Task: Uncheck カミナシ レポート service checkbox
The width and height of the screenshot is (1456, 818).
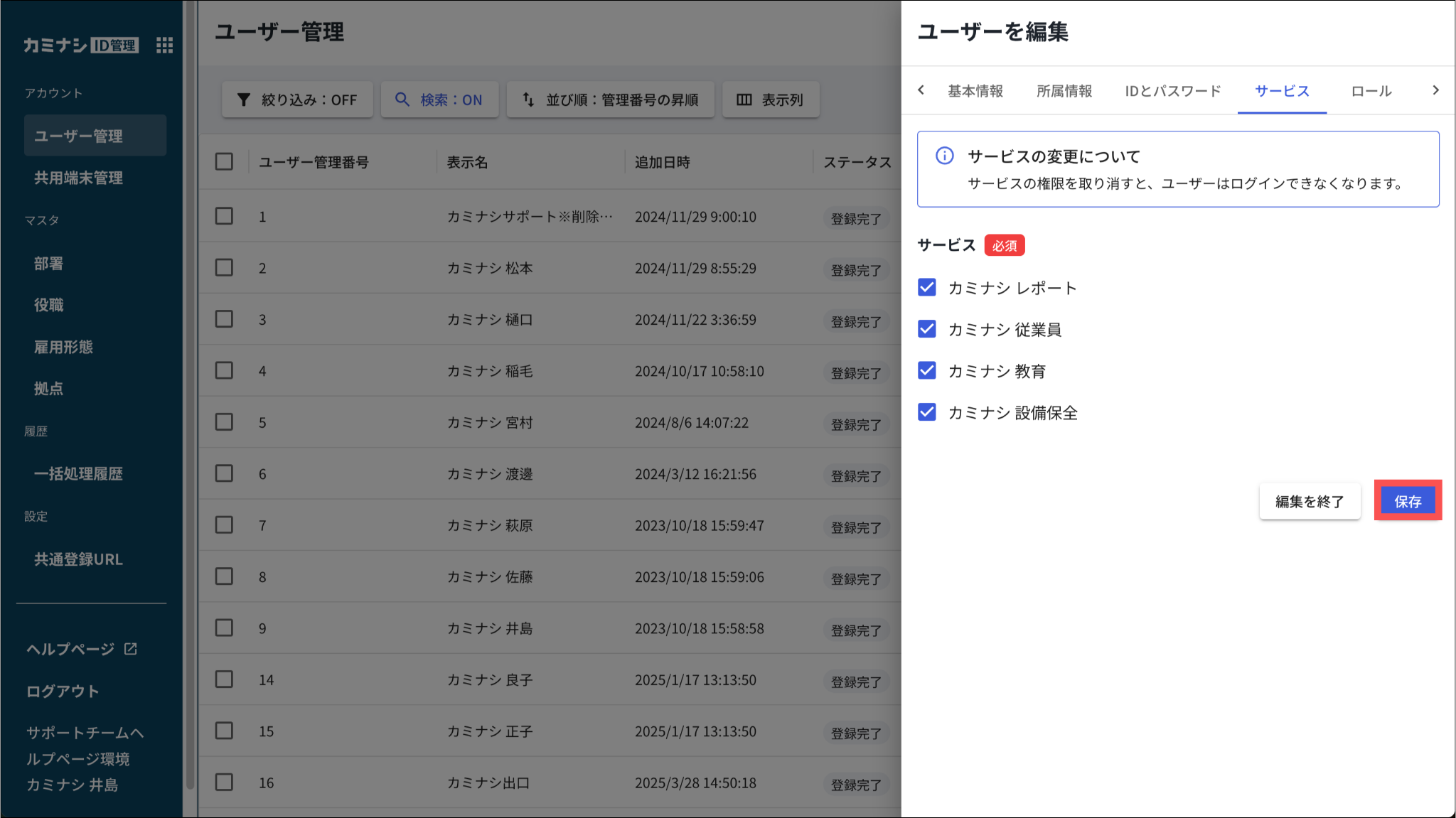Action: coord(927,288)
